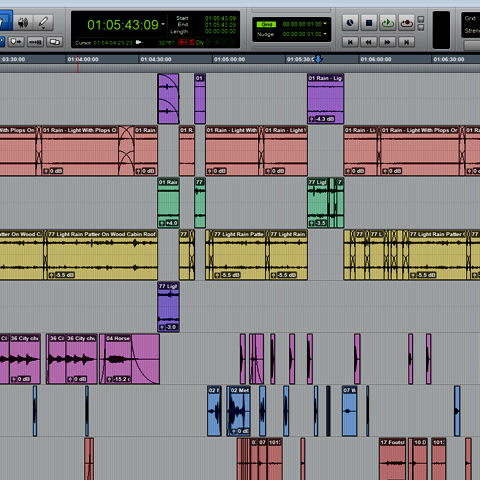Open -3.0 clip gain on 77 Ligh clip

click(168, 327)
